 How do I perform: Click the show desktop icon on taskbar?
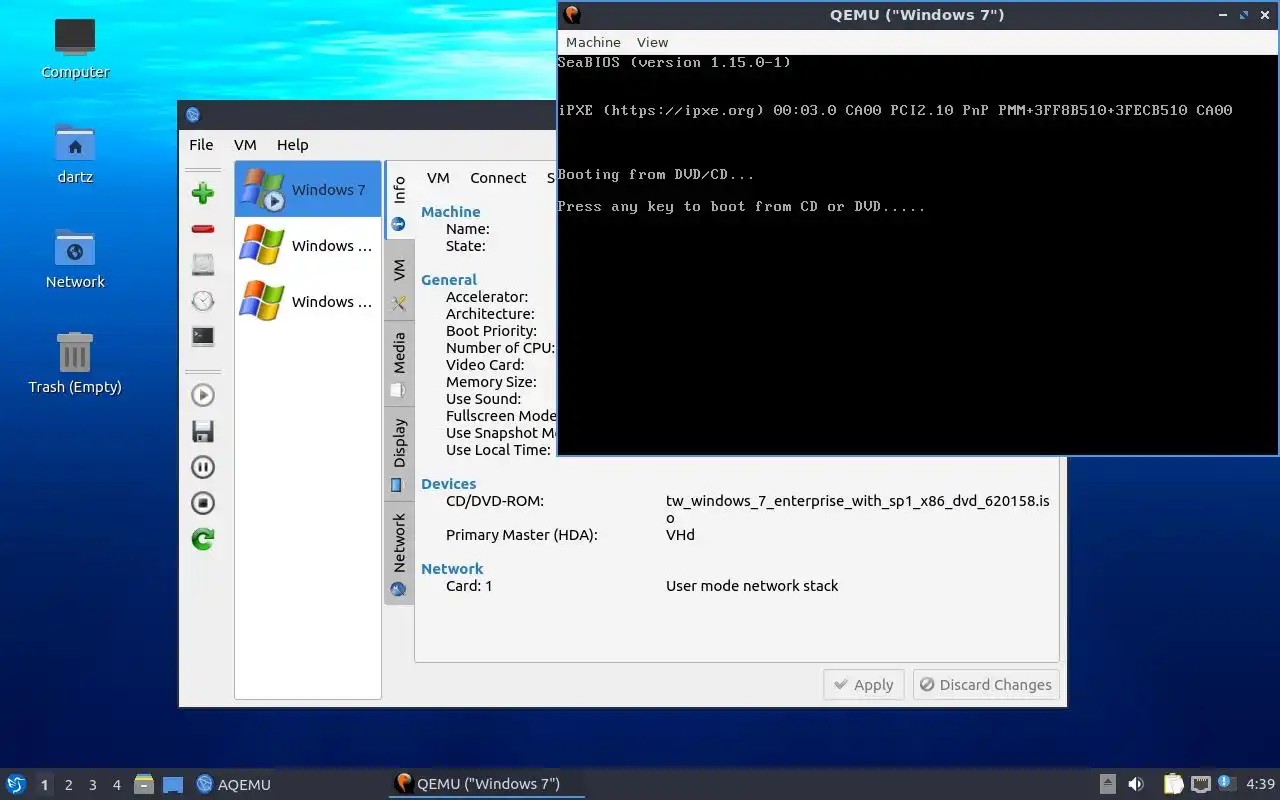[x=173, y=784]
